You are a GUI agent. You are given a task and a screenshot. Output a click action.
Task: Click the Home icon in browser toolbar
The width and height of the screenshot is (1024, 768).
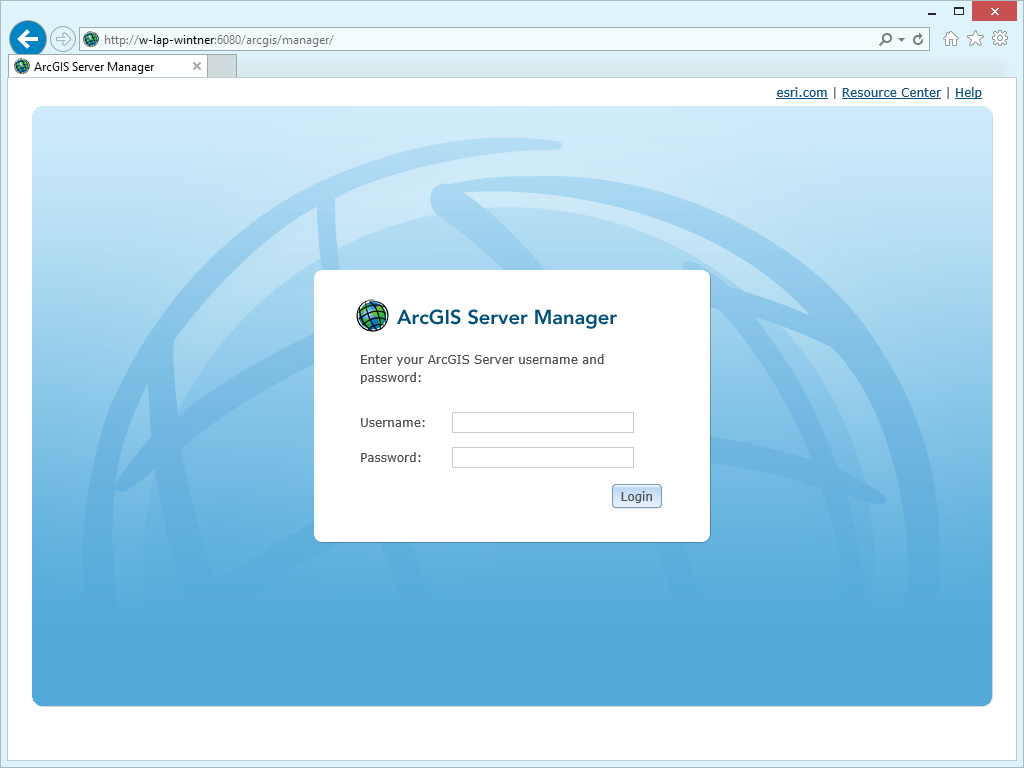[950, 38]
